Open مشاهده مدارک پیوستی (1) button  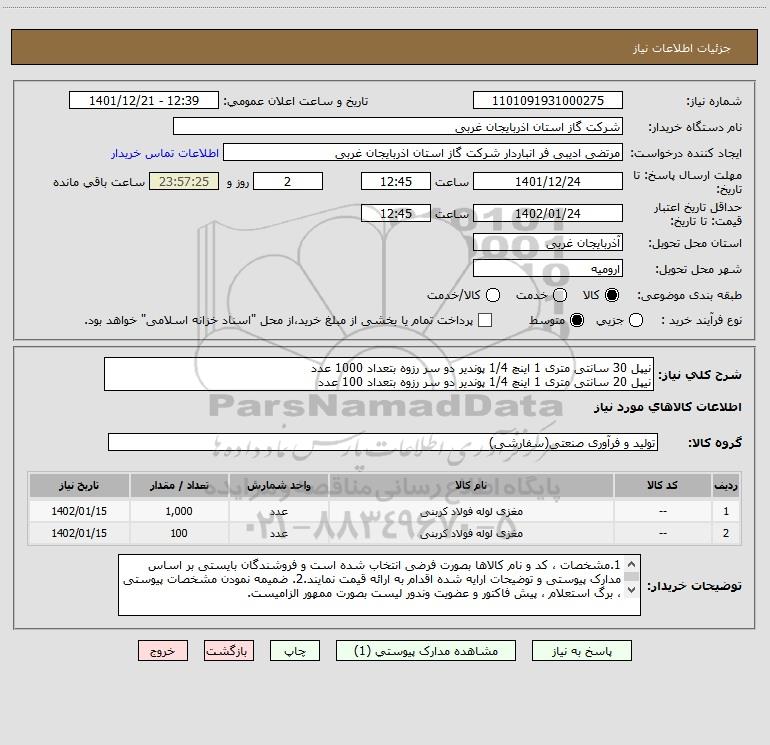(x=426, y=651)
